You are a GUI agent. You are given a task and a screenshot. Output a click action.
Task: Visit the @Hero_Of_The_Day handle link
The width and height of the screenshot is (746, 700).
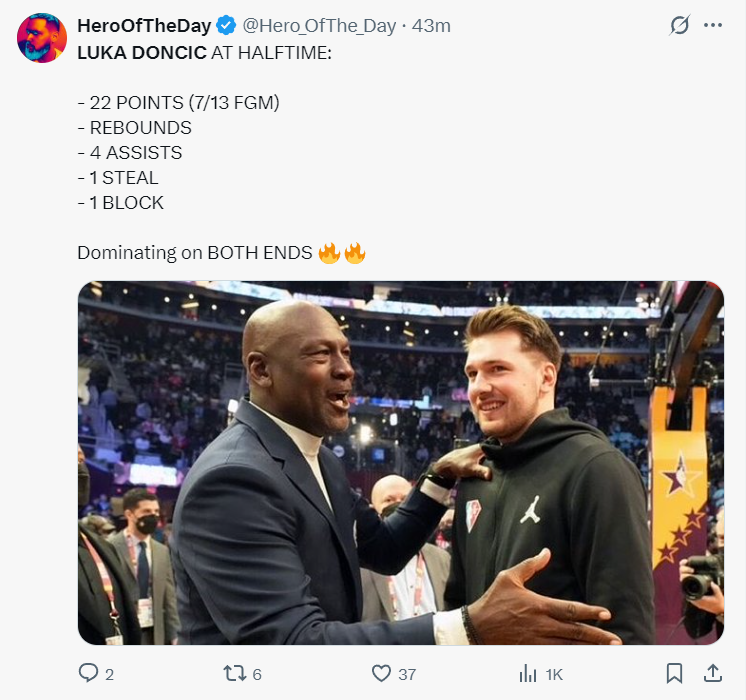(319, 26)
